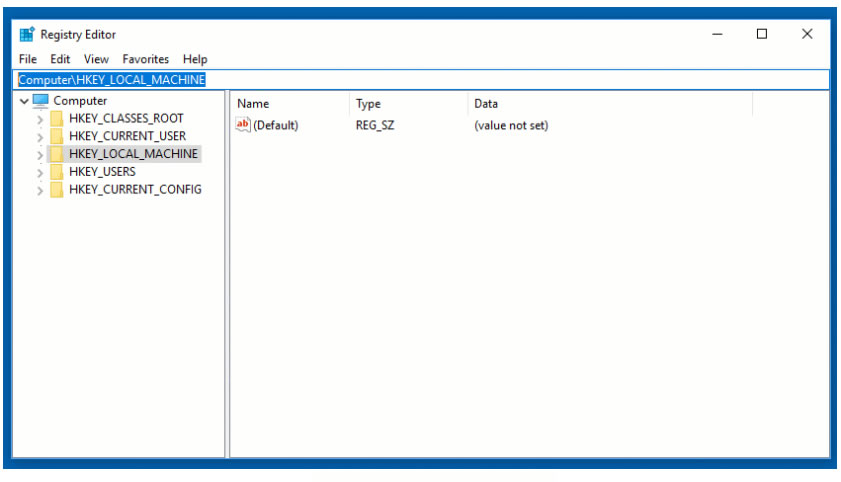
Task: Select the HKEY_CURRENT_USER key label
Action: pyautogui.click(x=127, y=136)
